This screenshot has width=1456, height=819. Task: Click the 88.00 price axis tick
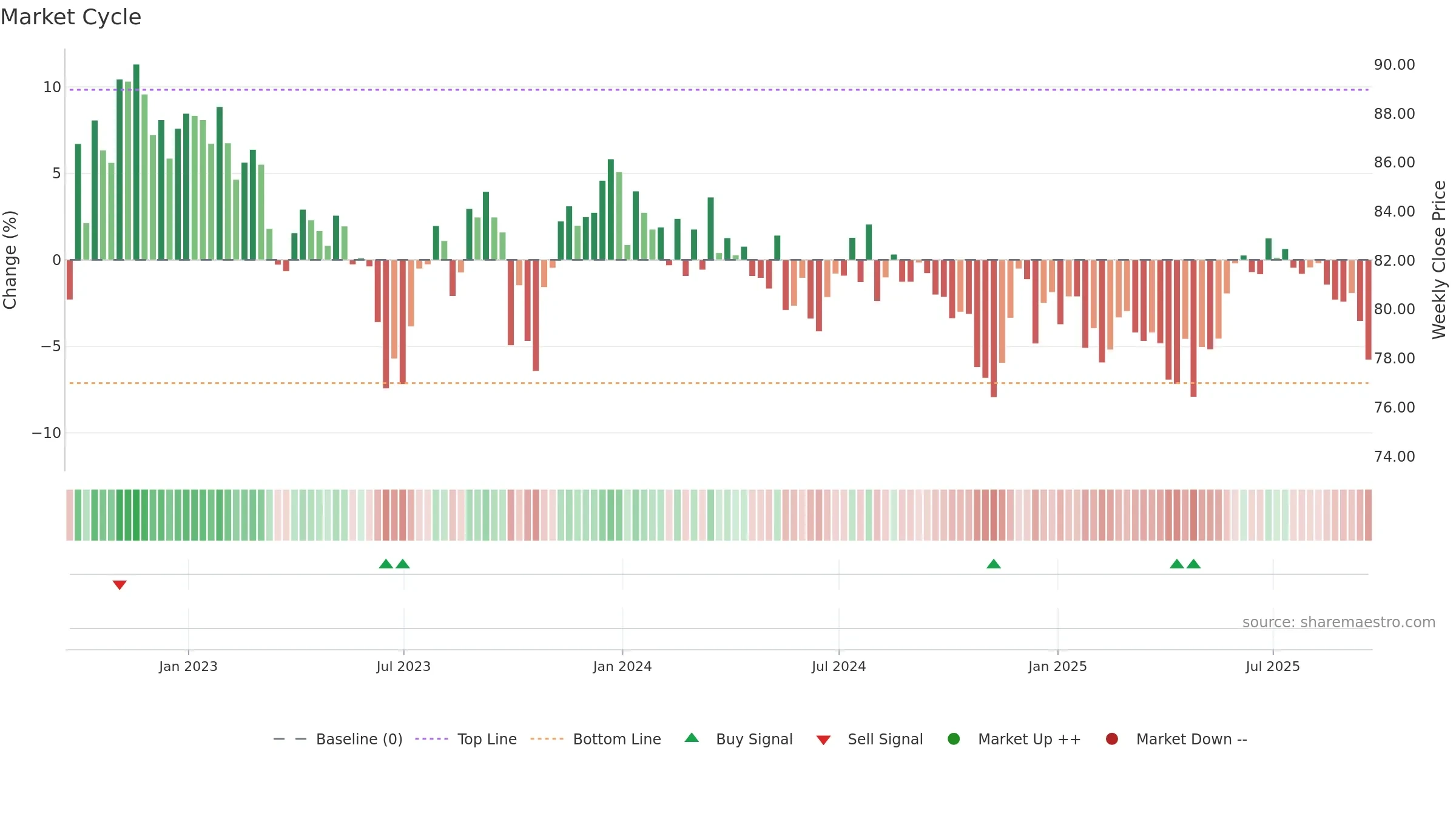1394,113
